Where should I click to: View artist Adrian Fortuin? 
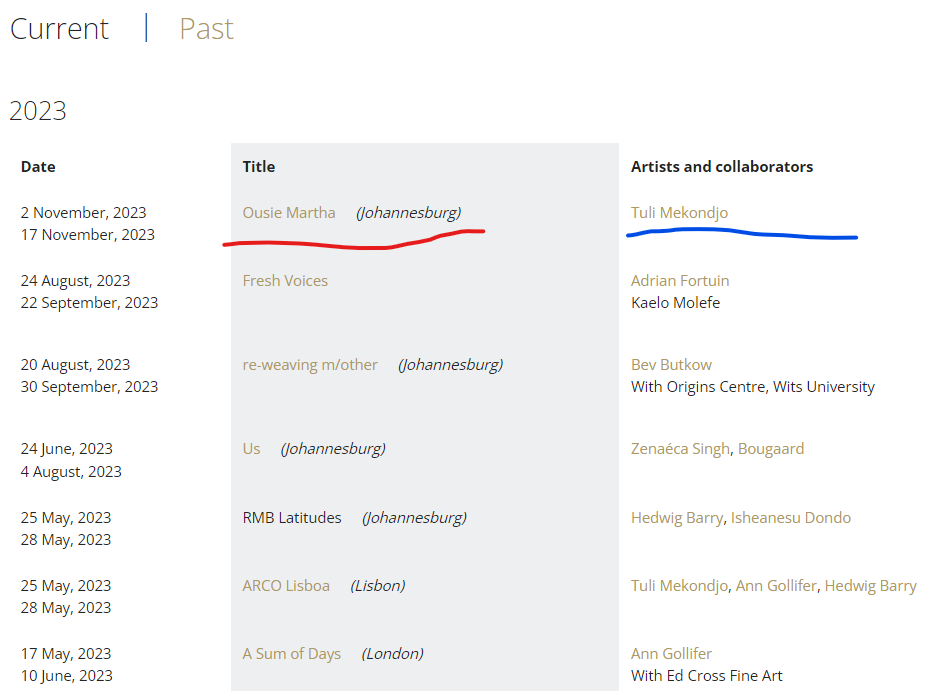680,281
